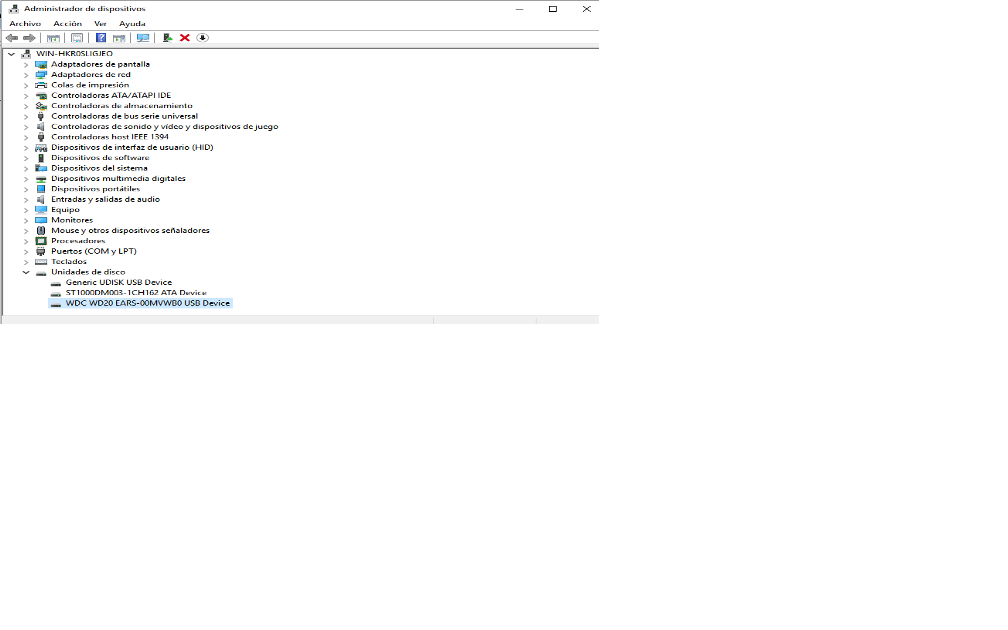Toggle the console tree toolbar icon
This screenshot has width=1008, height=630.
click(53, 38)
